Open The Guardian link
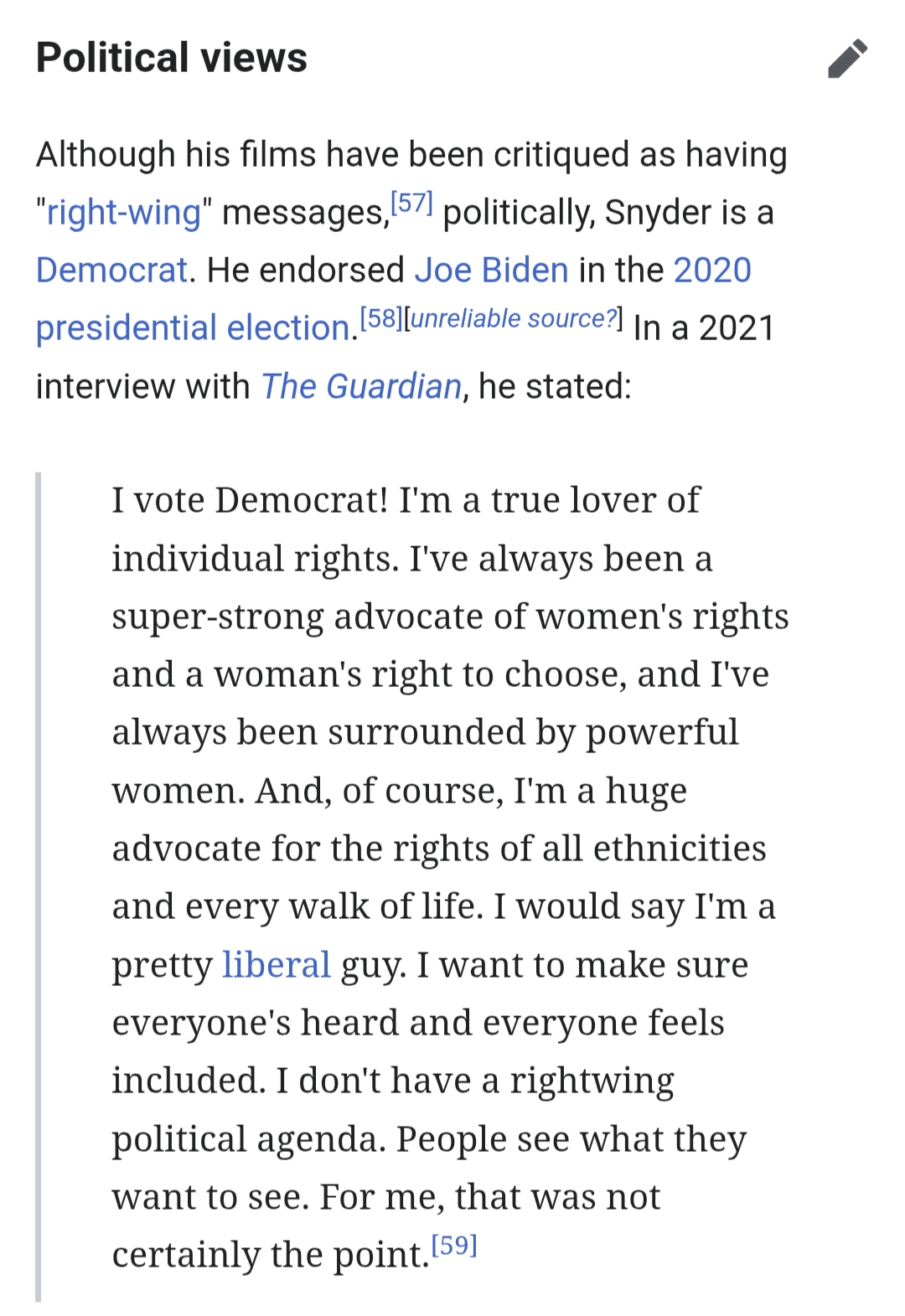This screenshot has width=905, height=1316. click(361, 387)
